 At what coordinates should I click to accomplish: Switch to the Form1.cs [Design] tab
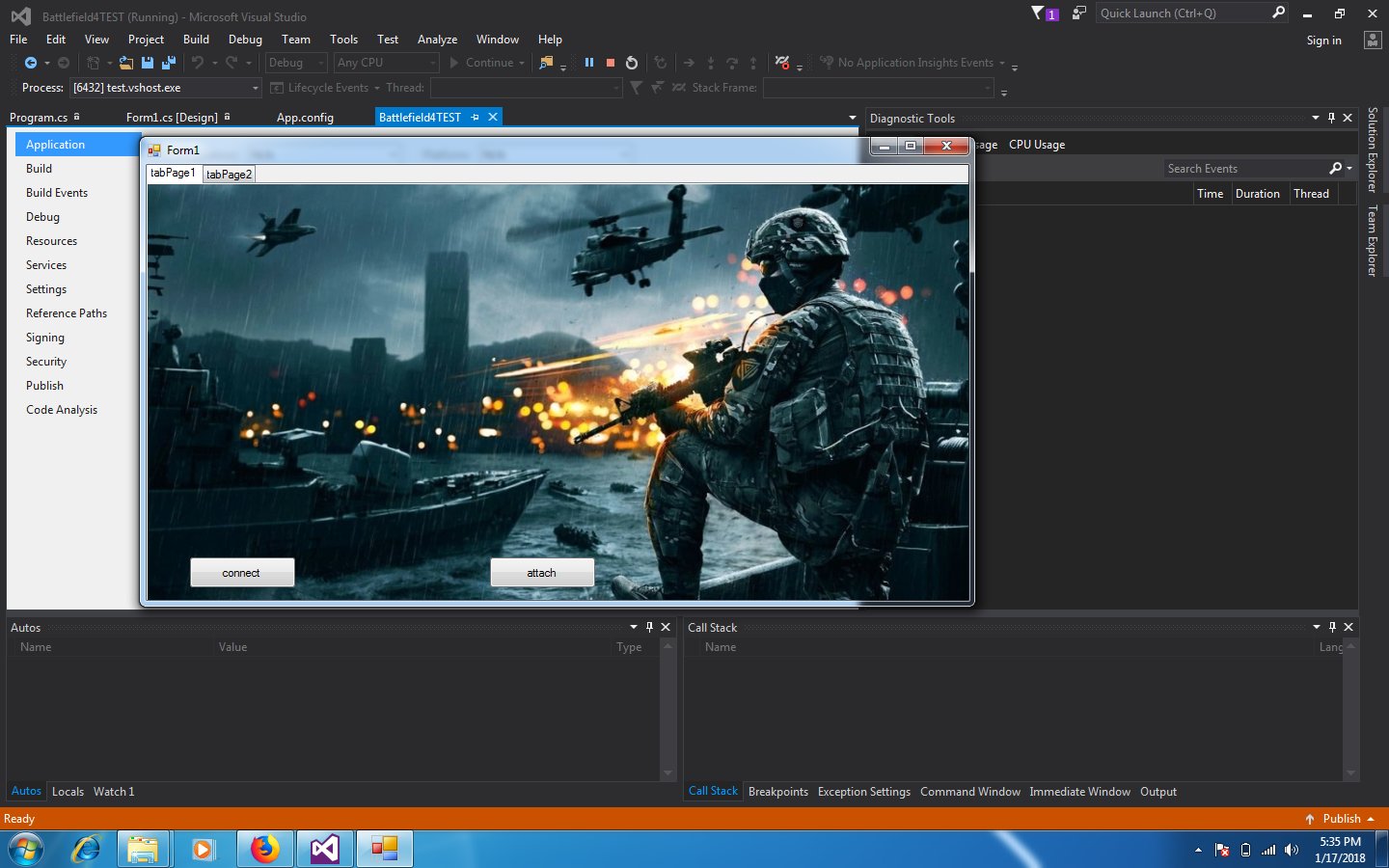click(172, 118)
